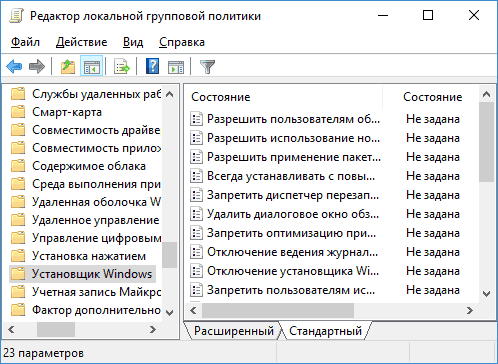
Task: Click the 23 параметров status bar text
Action: point(43,353)
